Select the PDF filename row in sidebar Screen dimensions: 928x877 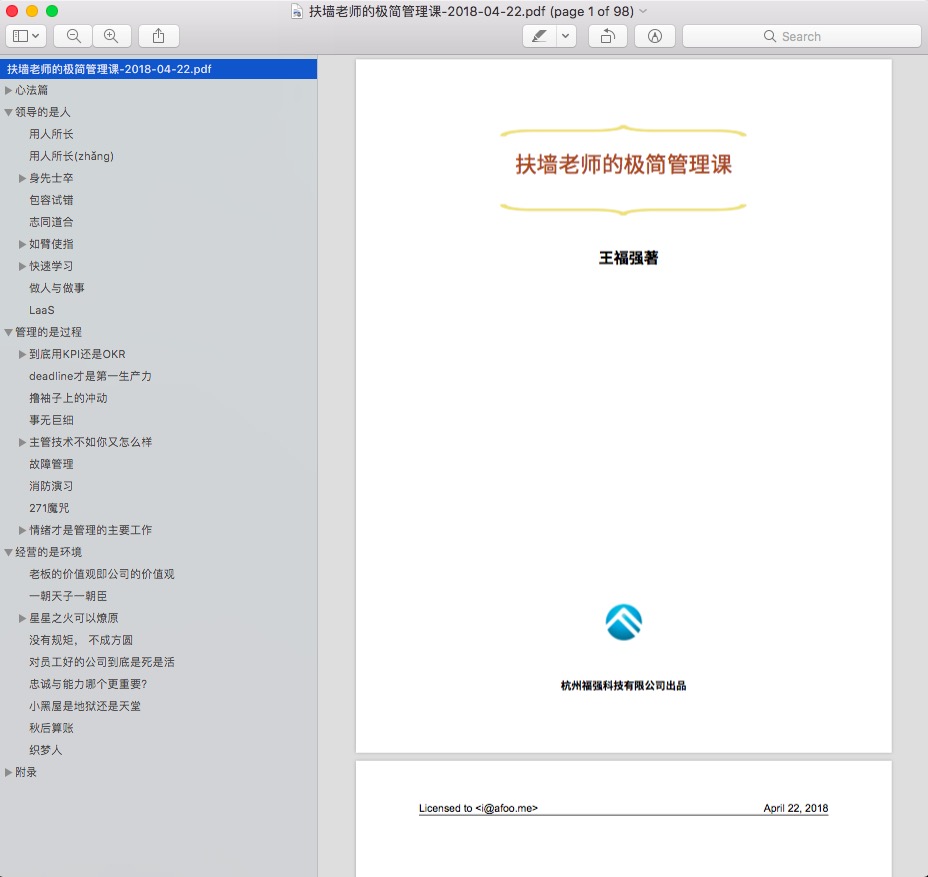(159, 69)
